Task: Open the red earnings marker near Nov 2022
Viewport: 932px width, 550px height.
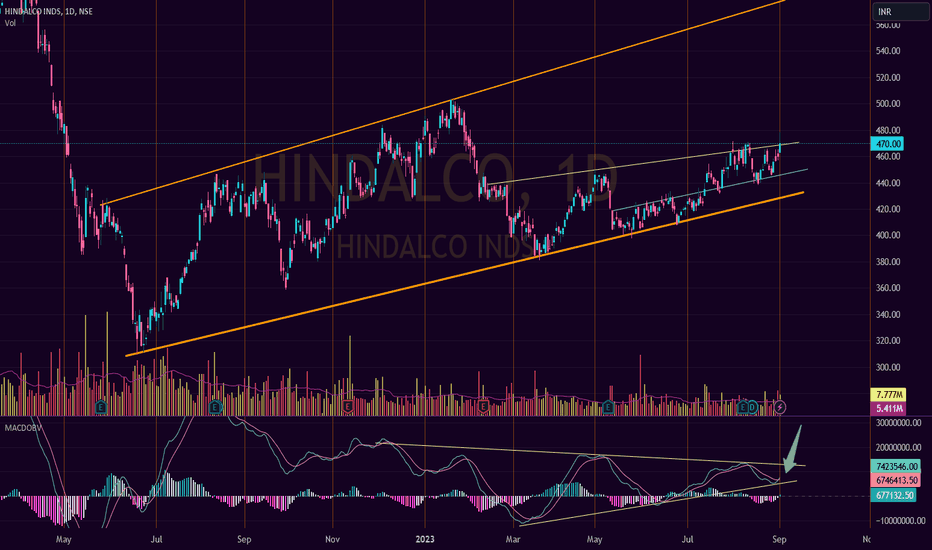Action: tap(348, 407)
